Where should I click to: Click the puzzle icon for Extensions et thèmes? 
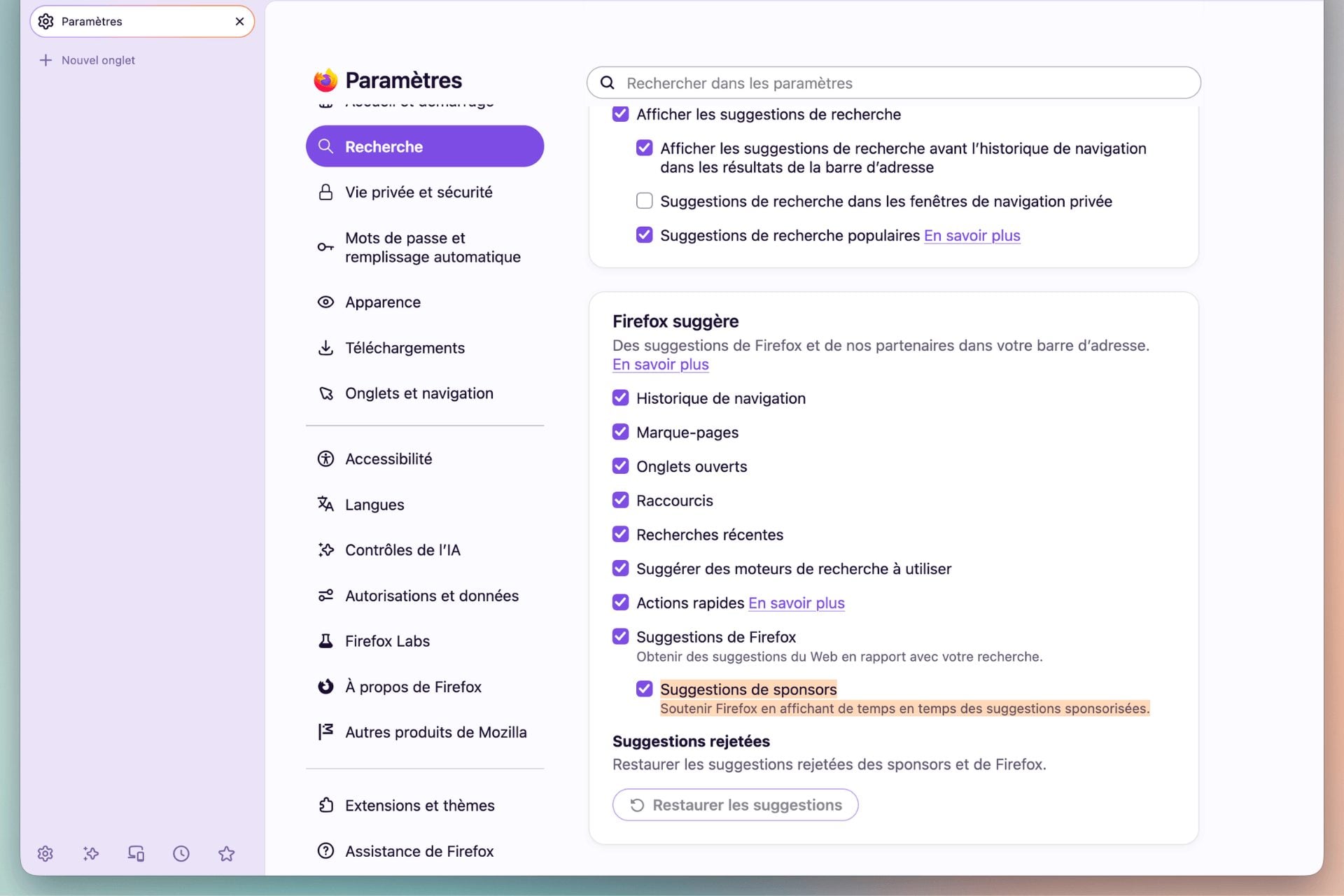325,805
